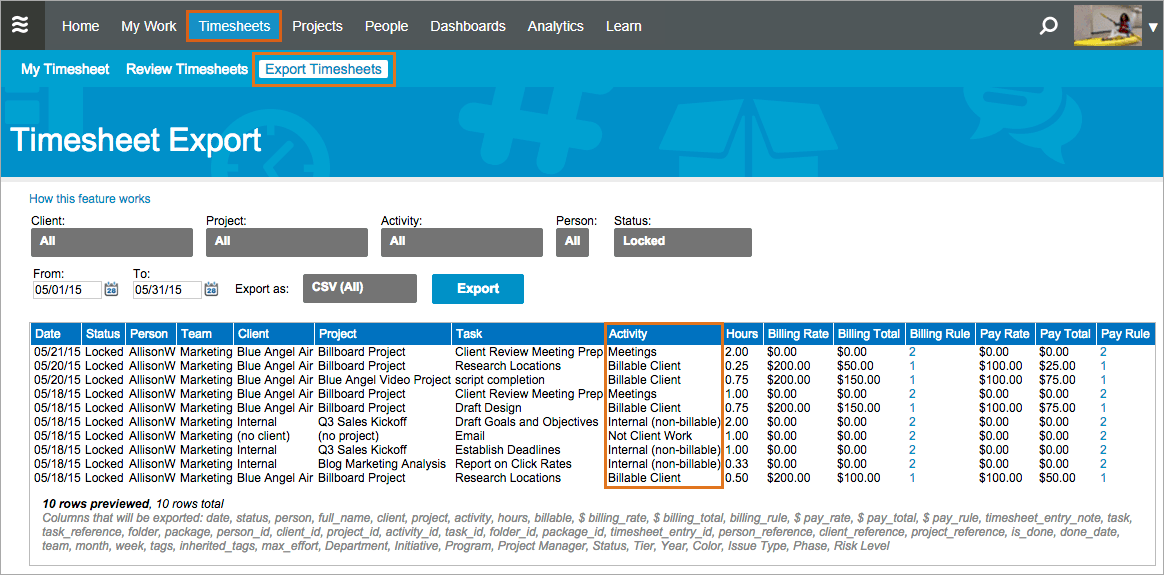The width and height of the screenshot is (1164, 575).
Task: Open the search magnifier icon
Action: [x=1048, y=26]
